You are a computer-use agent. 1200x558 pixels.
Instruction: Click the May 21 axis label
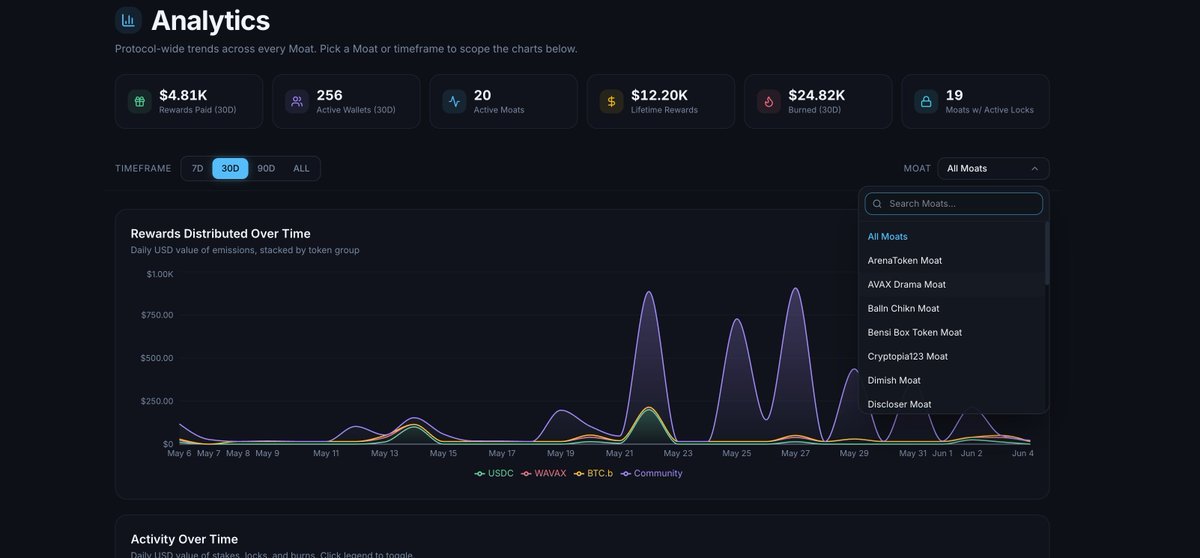(x=619, y=453)
